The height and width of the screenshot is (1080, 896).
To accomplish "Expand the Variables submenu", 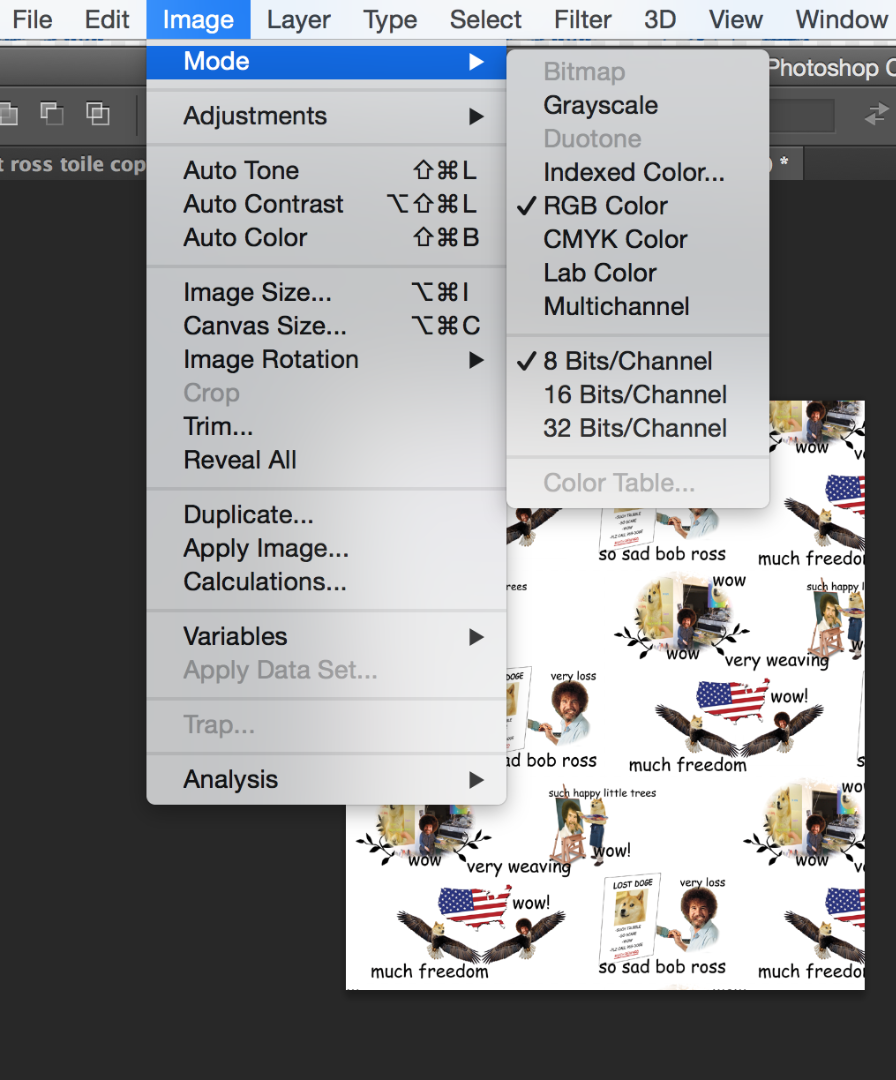I will (326, 636).
